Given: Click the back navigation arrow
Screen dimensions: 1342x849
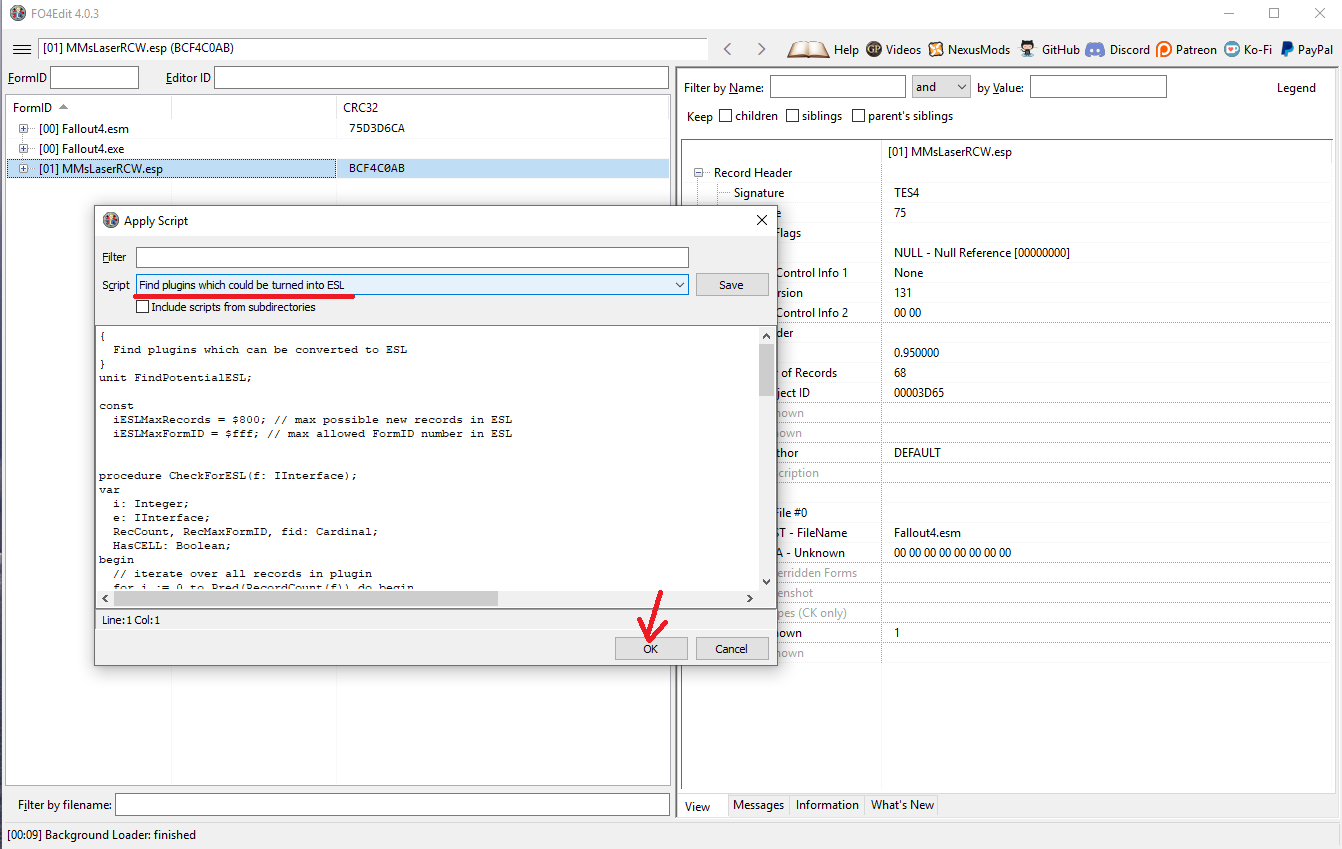Looking at the screenshot, I should coord(728,49).
